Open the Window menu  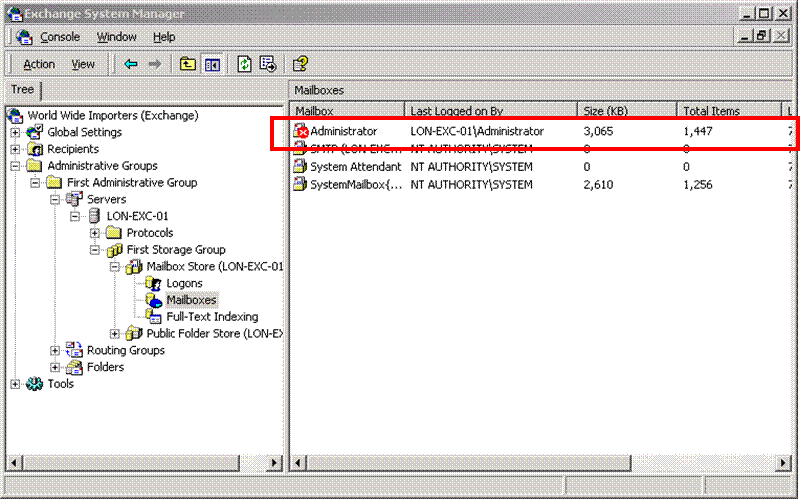117,37
